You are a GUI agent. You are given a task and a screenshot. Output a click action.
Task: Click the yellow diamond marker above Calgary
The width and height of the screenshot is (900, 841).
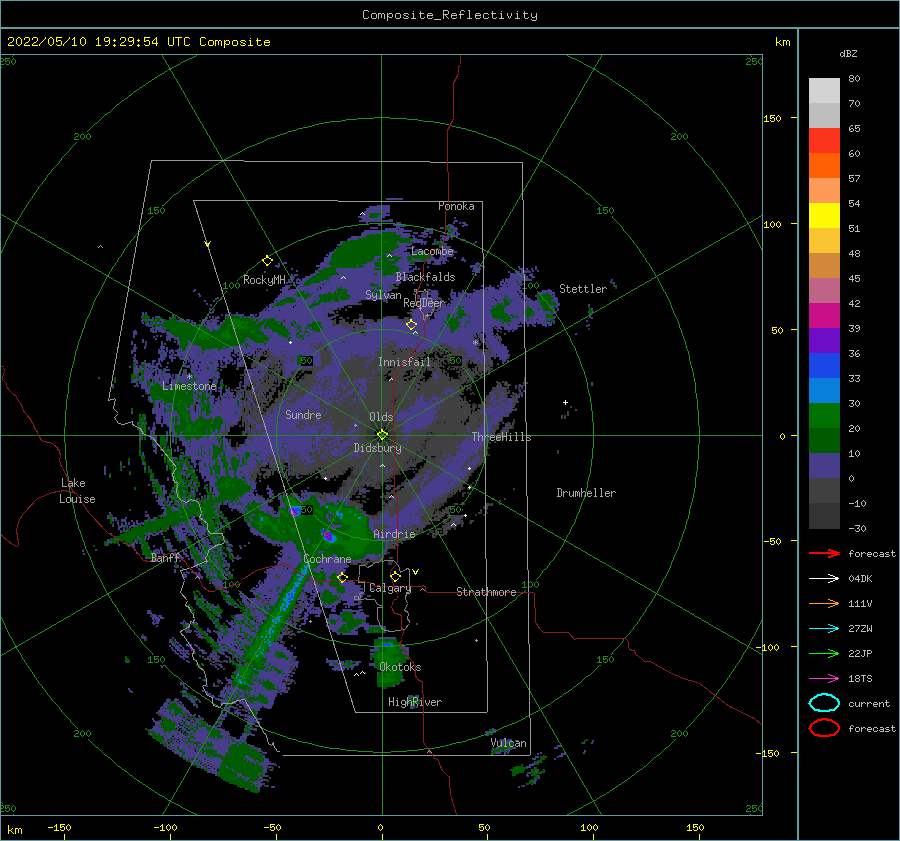395,576
